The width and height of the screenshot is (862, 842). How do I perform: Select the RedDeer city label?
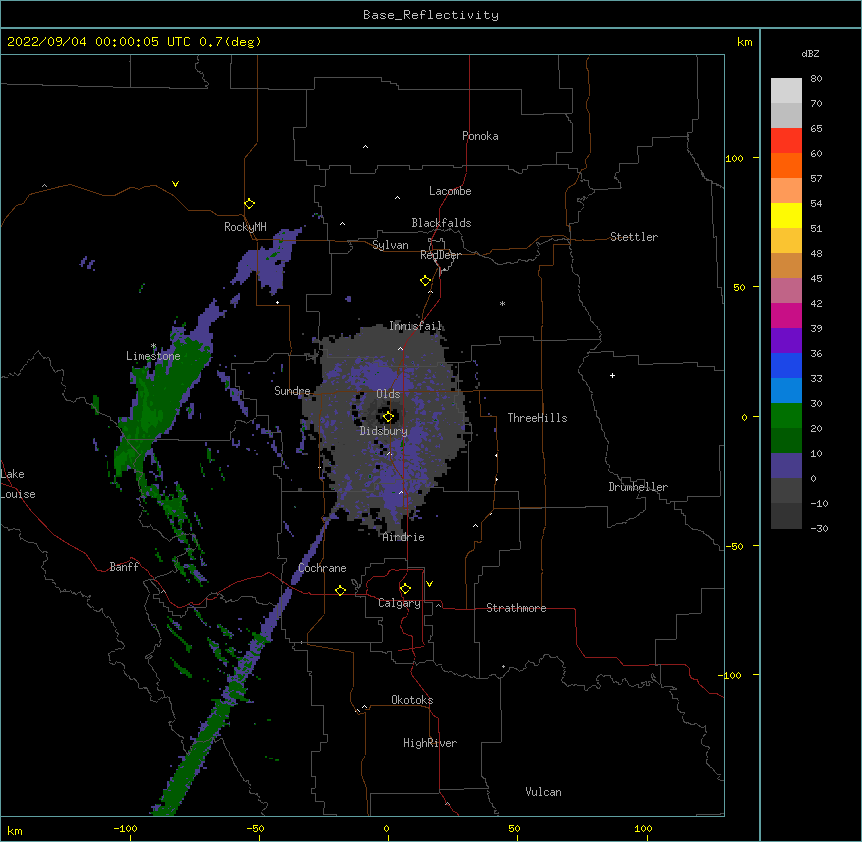coord(440,255)
